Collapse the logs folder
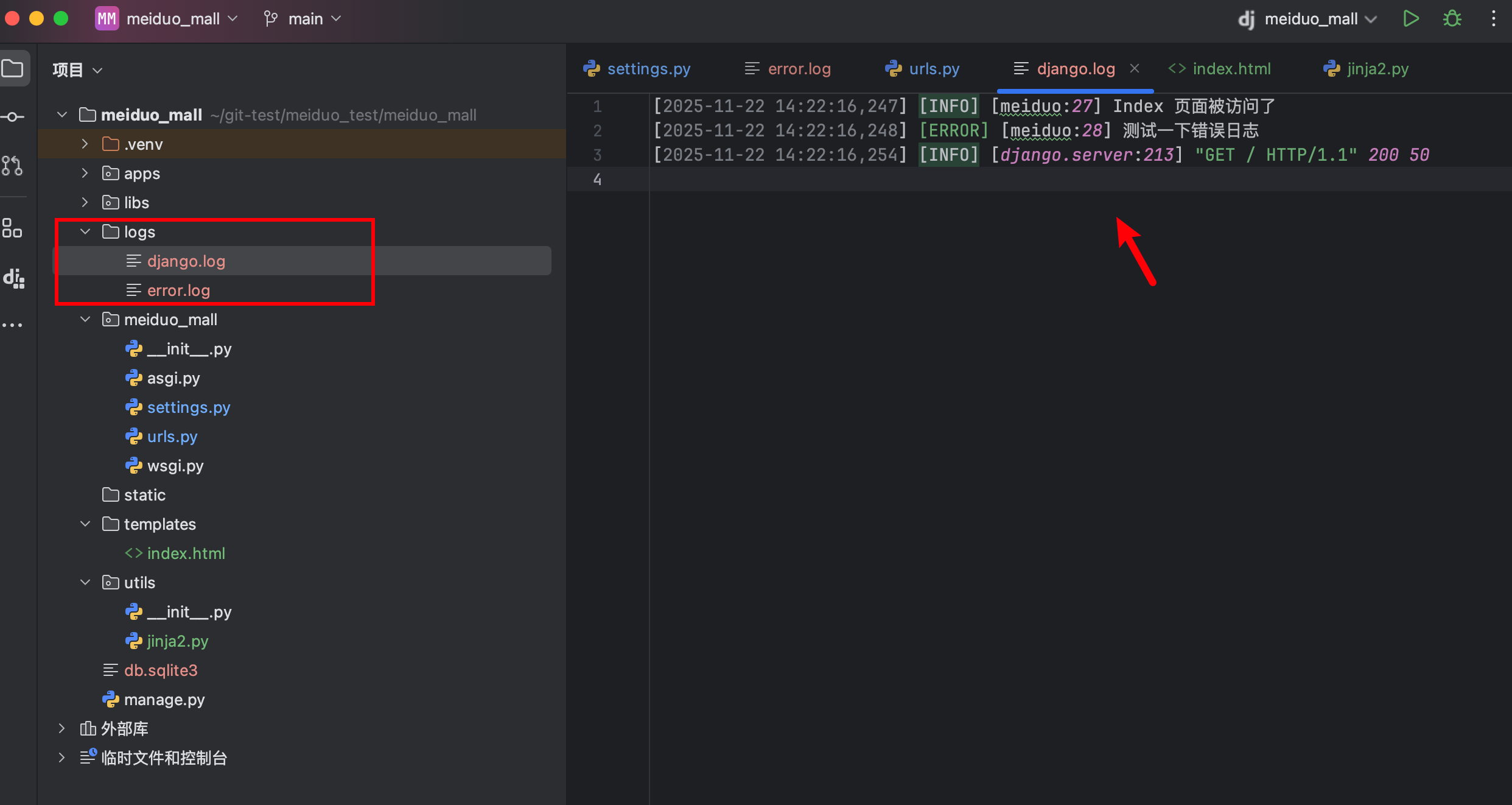Image resolution: width=1512 pixels, height=805 pixels. pos(85,232)
